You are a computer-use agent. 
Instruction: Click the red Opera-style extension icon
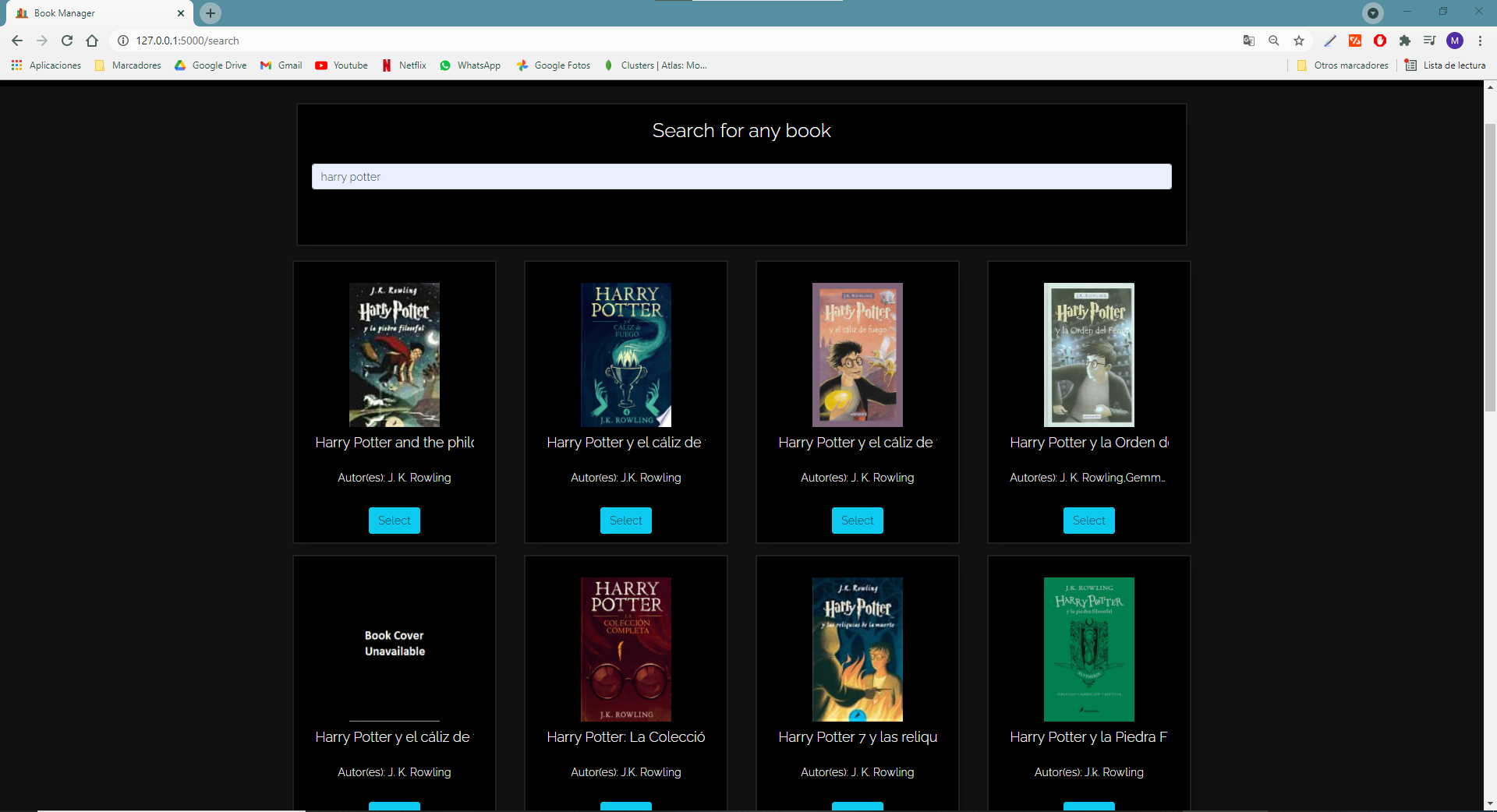1380,41
